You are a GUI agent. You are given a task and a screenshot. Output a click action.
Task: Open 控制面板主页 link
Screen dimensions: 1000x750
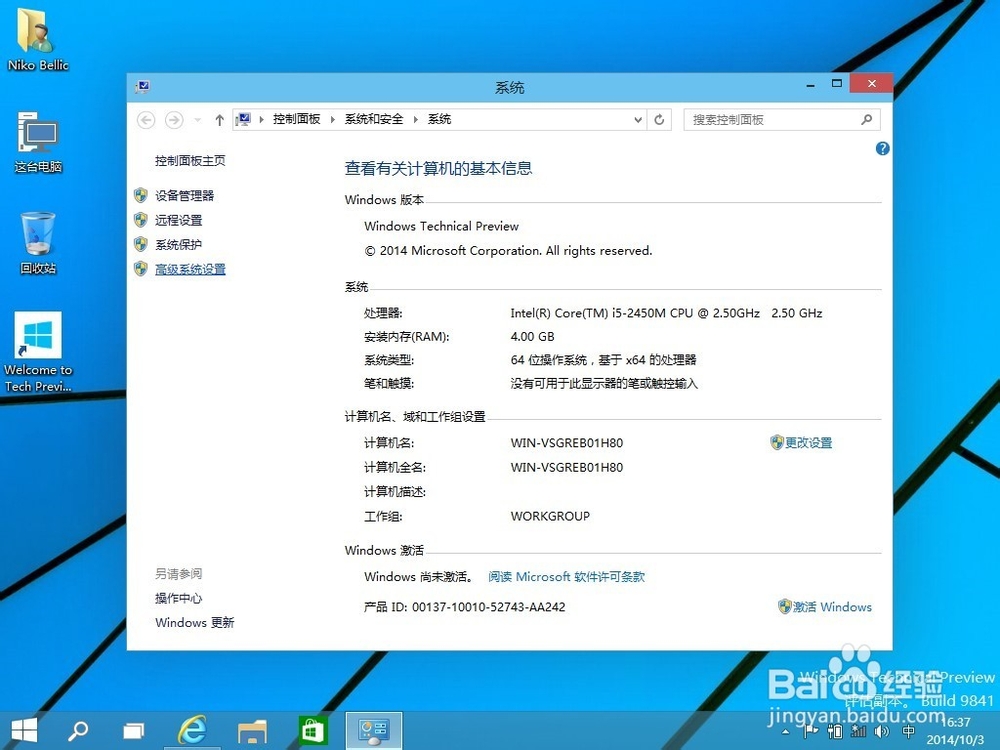(x=190, y=161)
